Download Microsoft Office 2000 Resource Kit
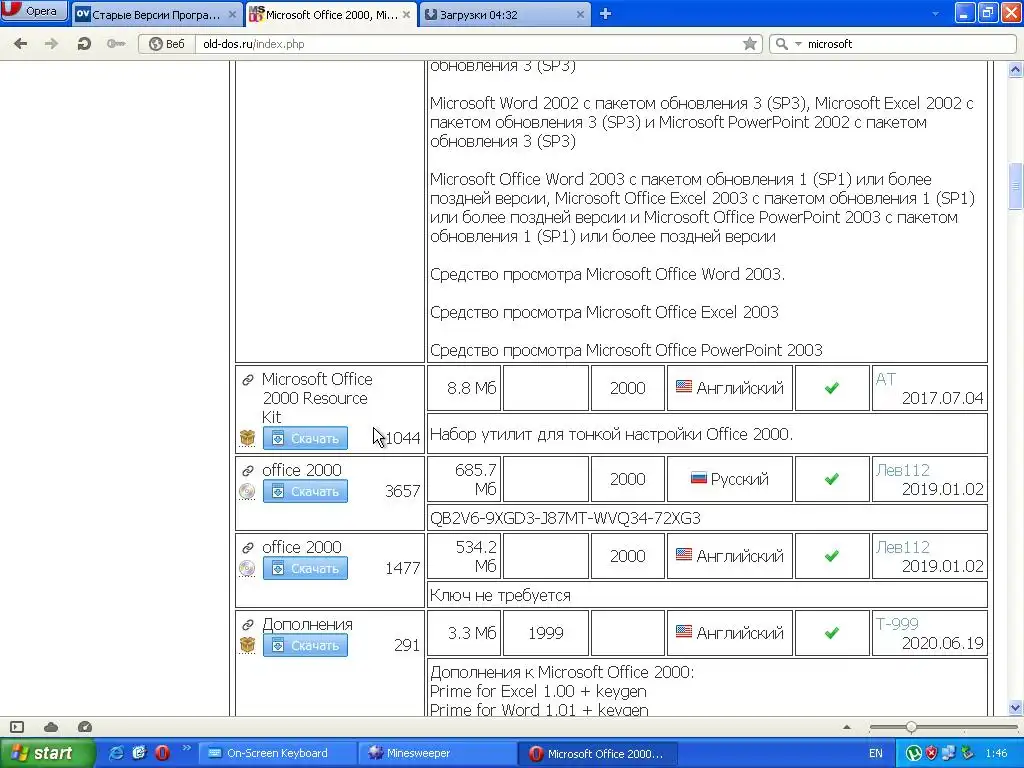 [x=305, y=438]
